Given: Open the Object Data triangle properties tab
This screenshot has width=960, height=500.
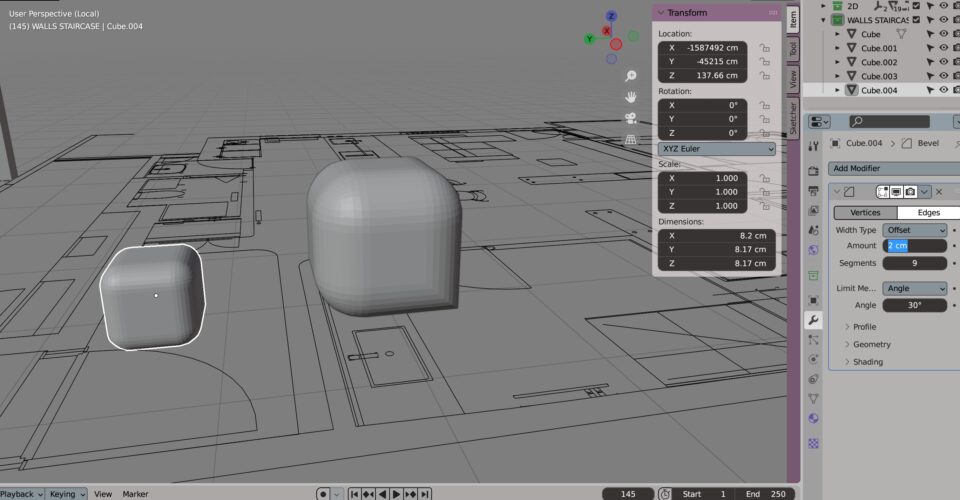Looking at the screenshot, I should point(814,398).
